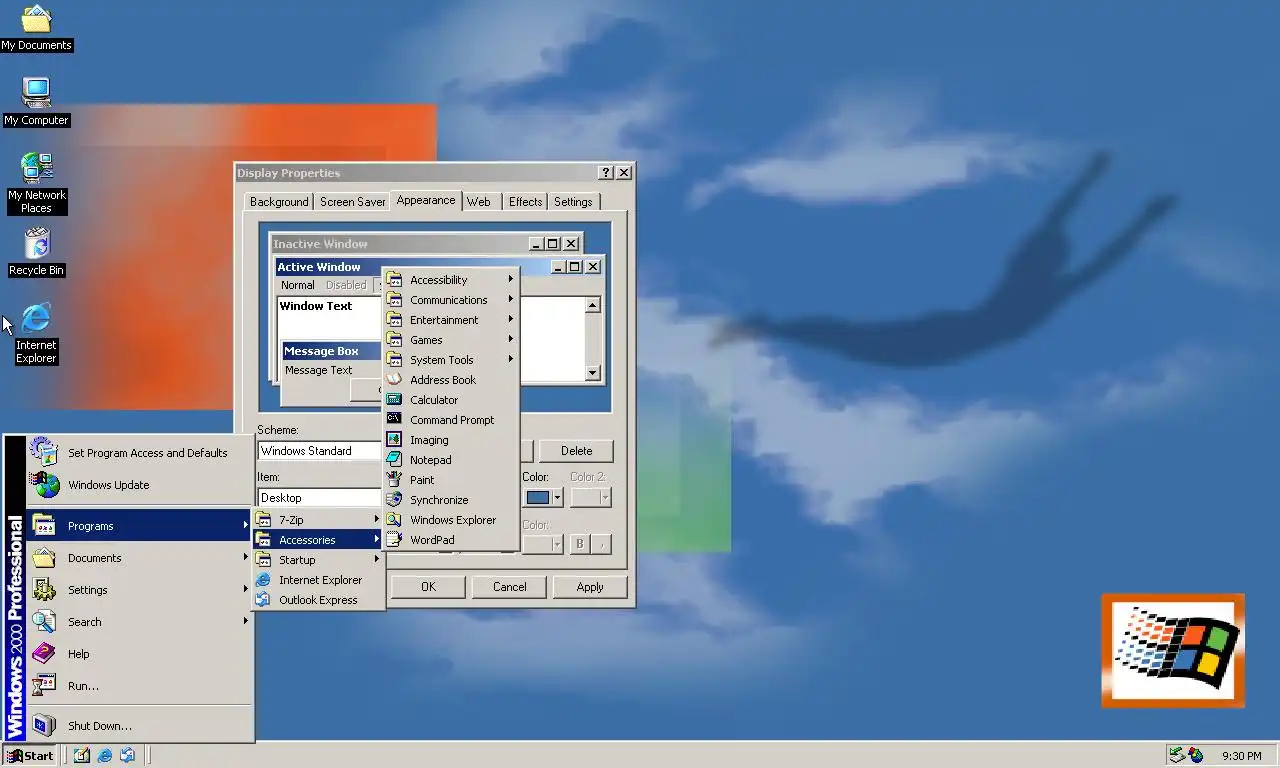Launch Outlook Express from Programs menu

[318, 600]
